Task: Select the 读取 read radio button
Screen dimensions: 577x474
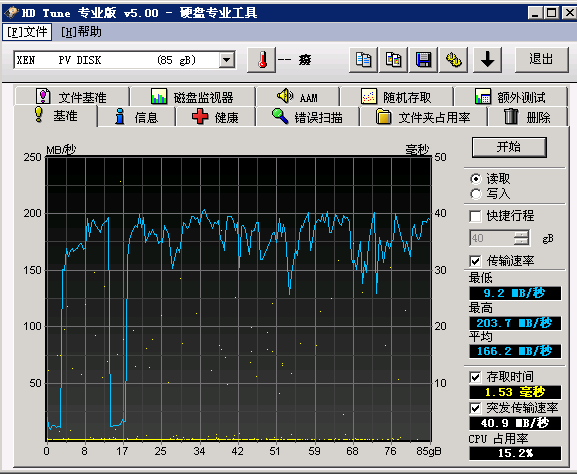Action: click(475, 179)
